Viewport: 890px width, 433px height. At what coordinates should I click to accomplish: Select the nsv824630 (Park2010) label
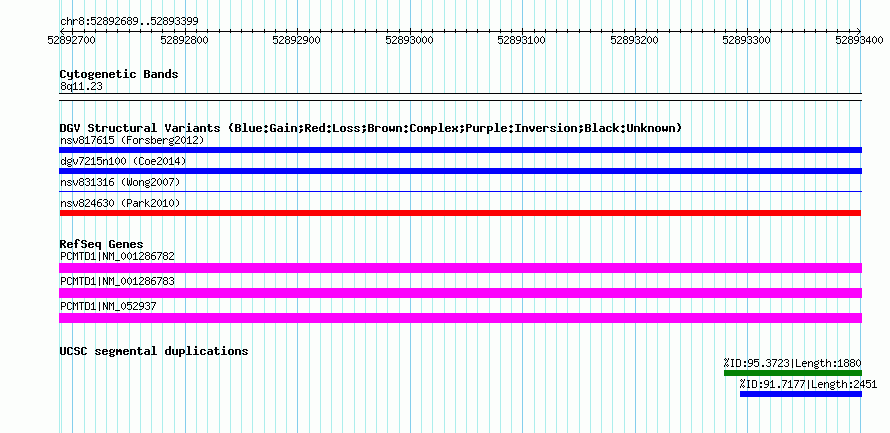tap(120, 203)
